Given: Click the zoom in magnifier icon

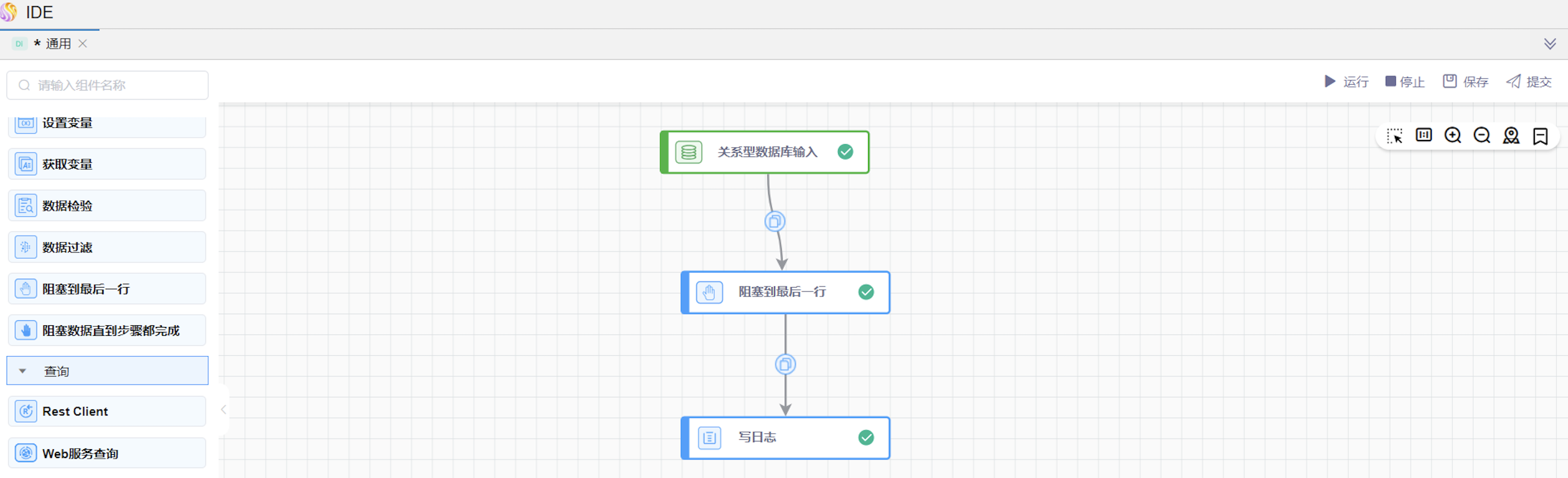Looking at the screenshot, I should pyautogui.click(x=1452, y=135).
